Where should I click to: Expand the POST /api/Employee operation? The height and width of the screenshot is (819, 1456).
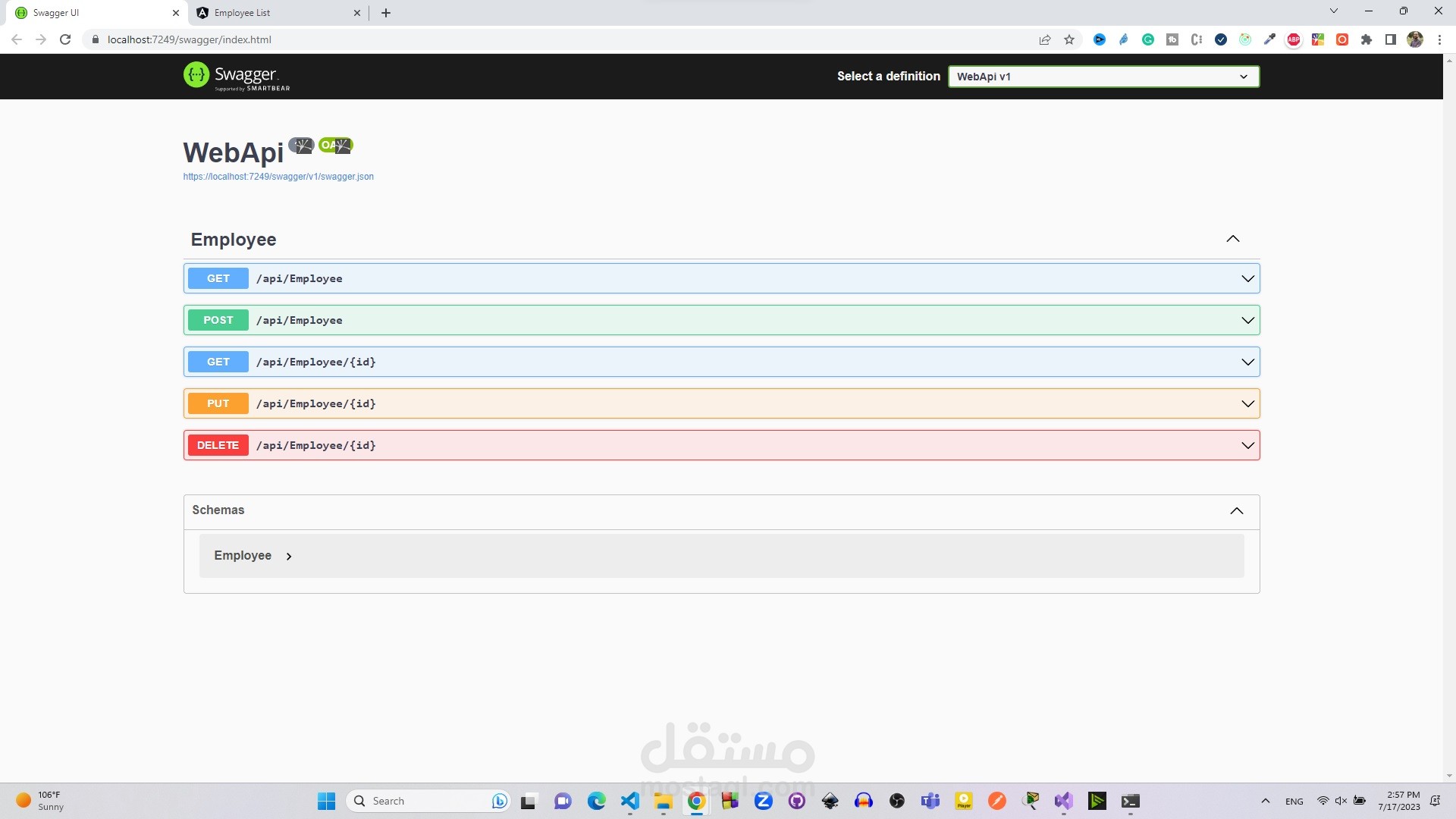coord(720,320)
